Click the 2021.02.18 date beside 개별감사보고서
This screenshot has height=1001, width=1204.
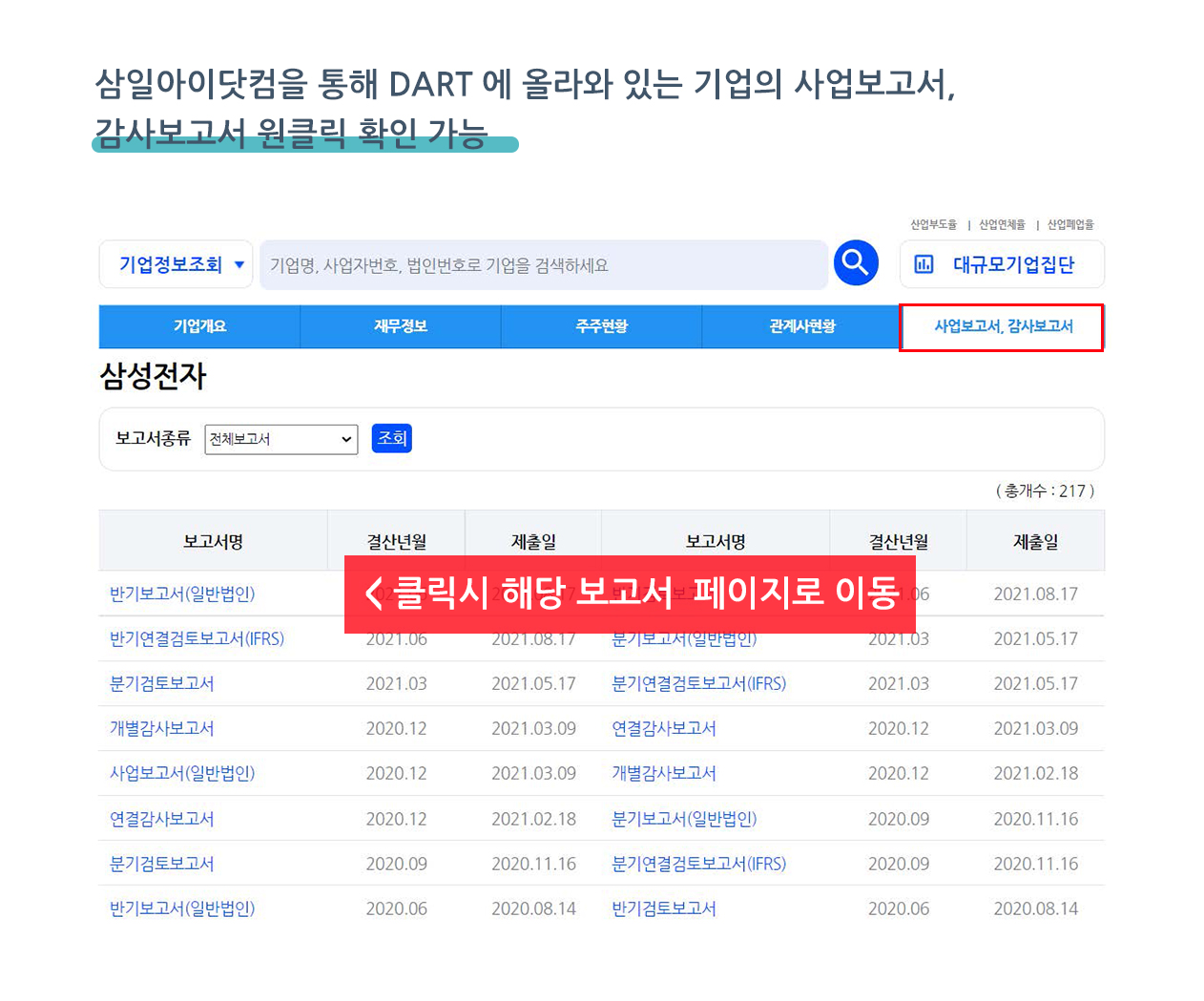click(x=1036, y=773)
